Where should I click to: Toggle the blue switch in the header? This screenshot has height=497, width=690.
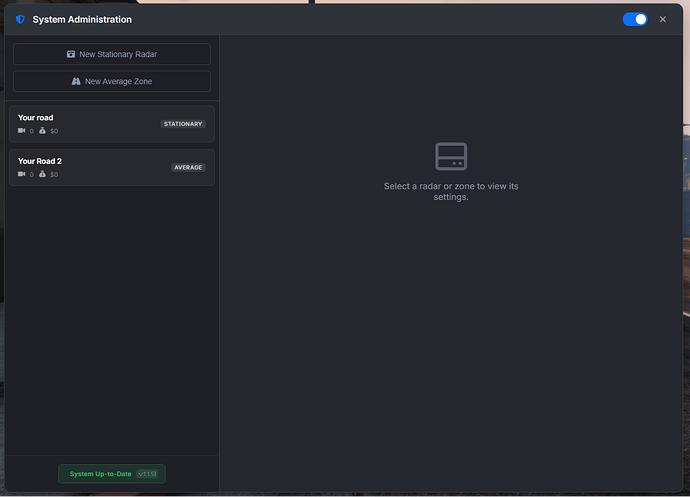point(635,19)
